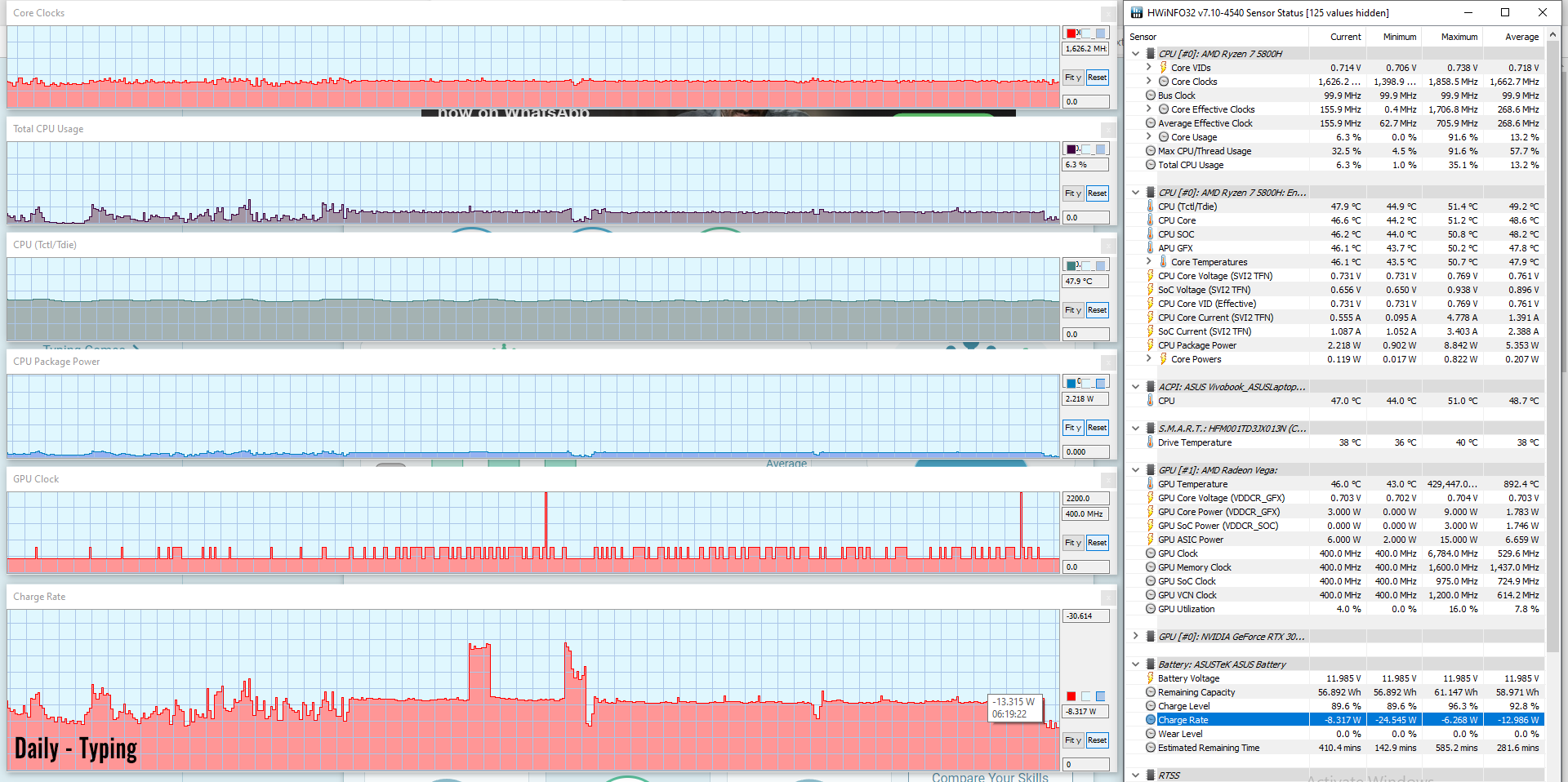Click the thermometer icon beside CPU (Tctl/Tdie)

point(1151,207)
